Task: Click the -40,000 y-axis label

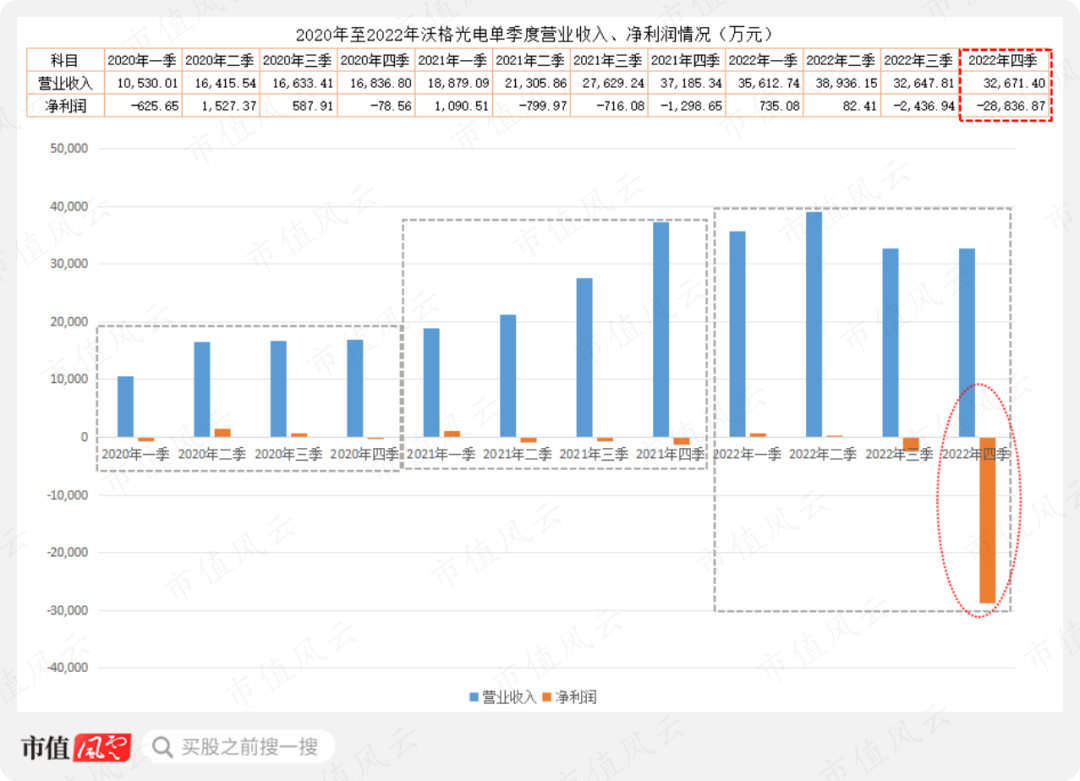Action: click(x=68, y=667)
